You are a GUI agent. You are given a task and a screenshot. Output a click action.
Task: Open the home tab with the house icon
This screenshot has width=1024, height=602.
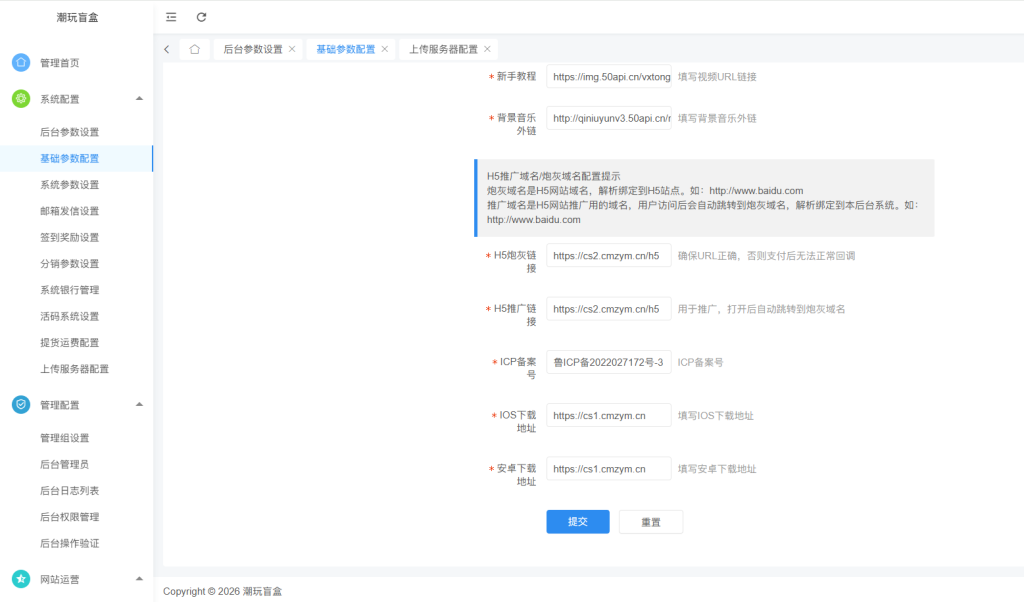point(194,48)
